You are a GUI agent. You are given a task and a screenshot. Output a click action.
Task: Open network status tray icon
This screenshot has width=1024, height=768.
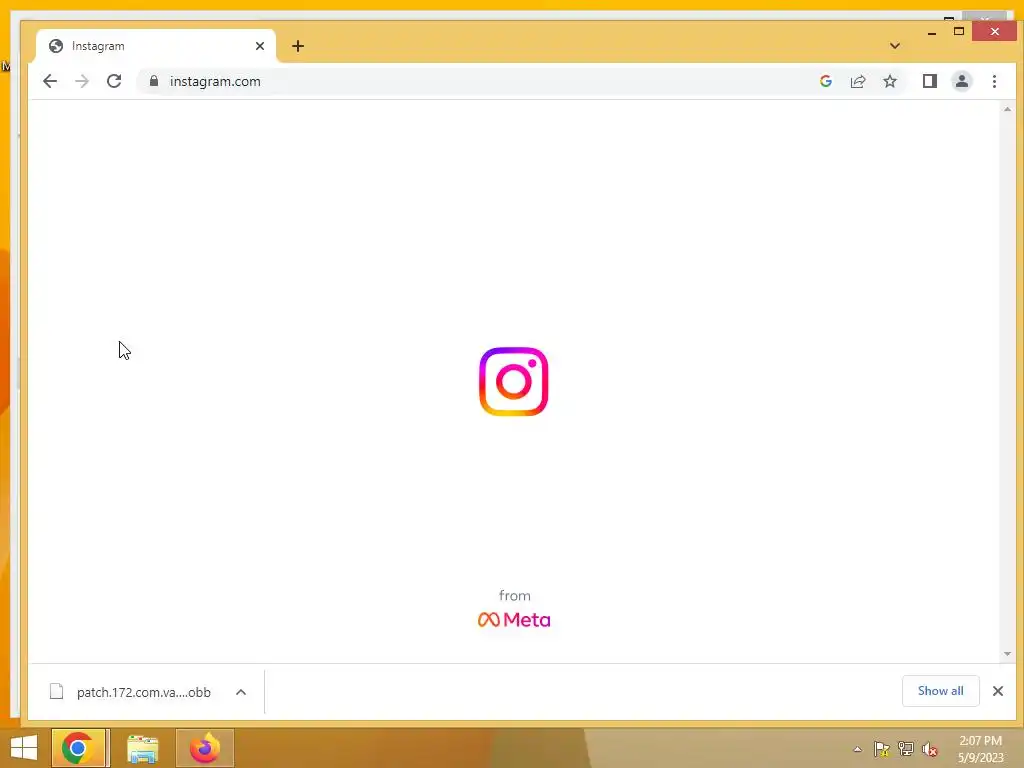[905, 749]
